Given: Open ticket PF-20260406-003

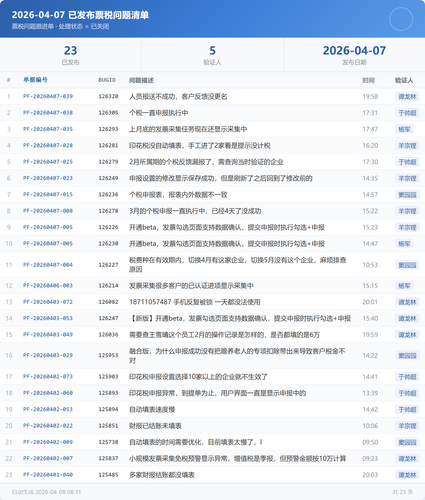Looking at the screenshot, I should pyautogui.click(x=48, y=286).
